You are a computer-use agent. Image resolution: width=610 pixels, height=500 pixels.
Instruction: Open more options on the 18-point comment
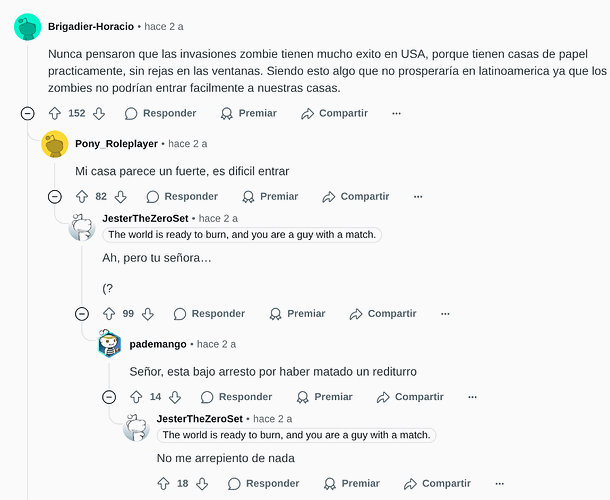pyautogui.click(x=500, y=484)
